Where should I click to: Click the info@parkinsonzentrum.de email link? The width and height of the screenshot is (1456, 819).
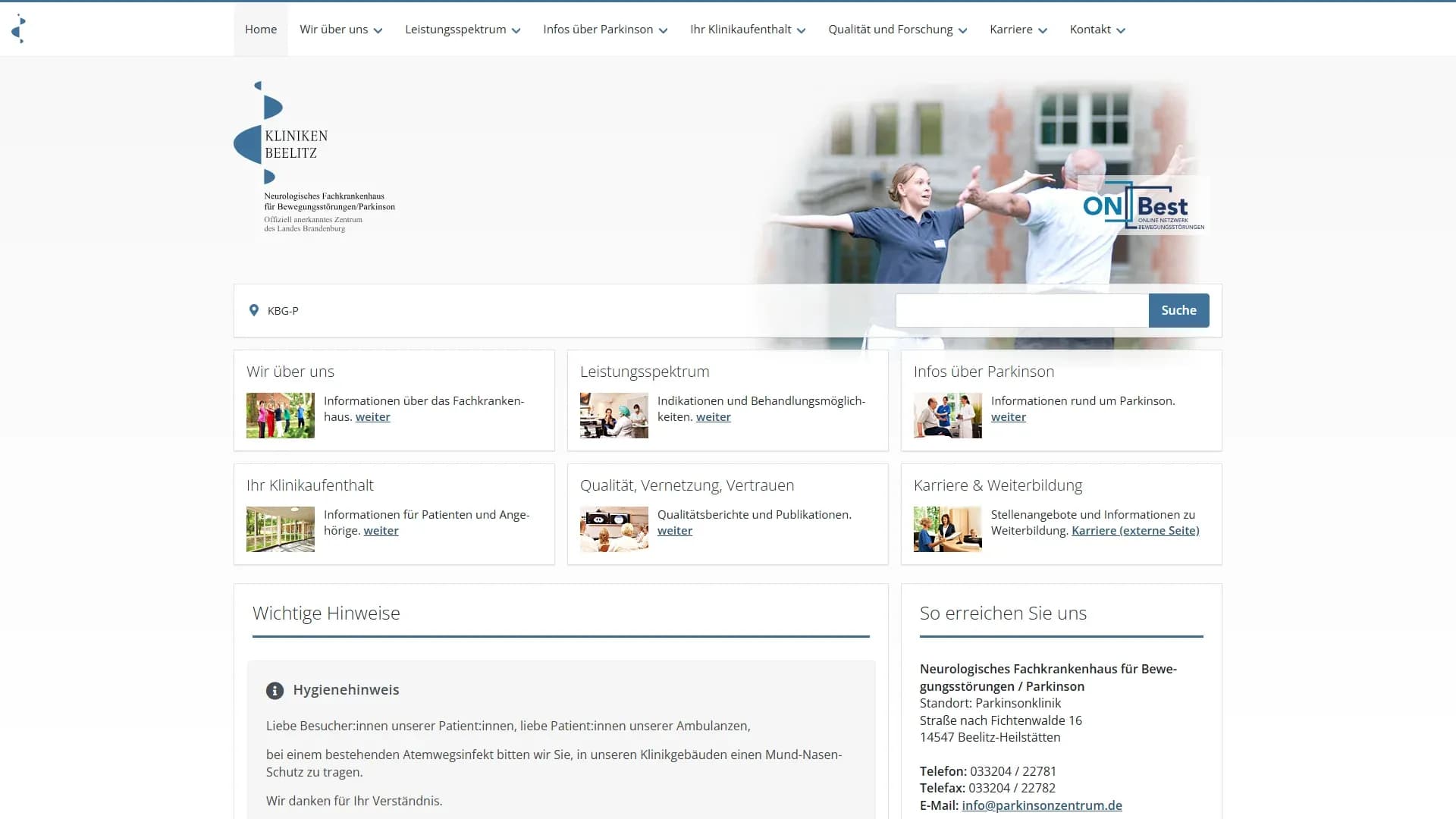point(1041,805)
